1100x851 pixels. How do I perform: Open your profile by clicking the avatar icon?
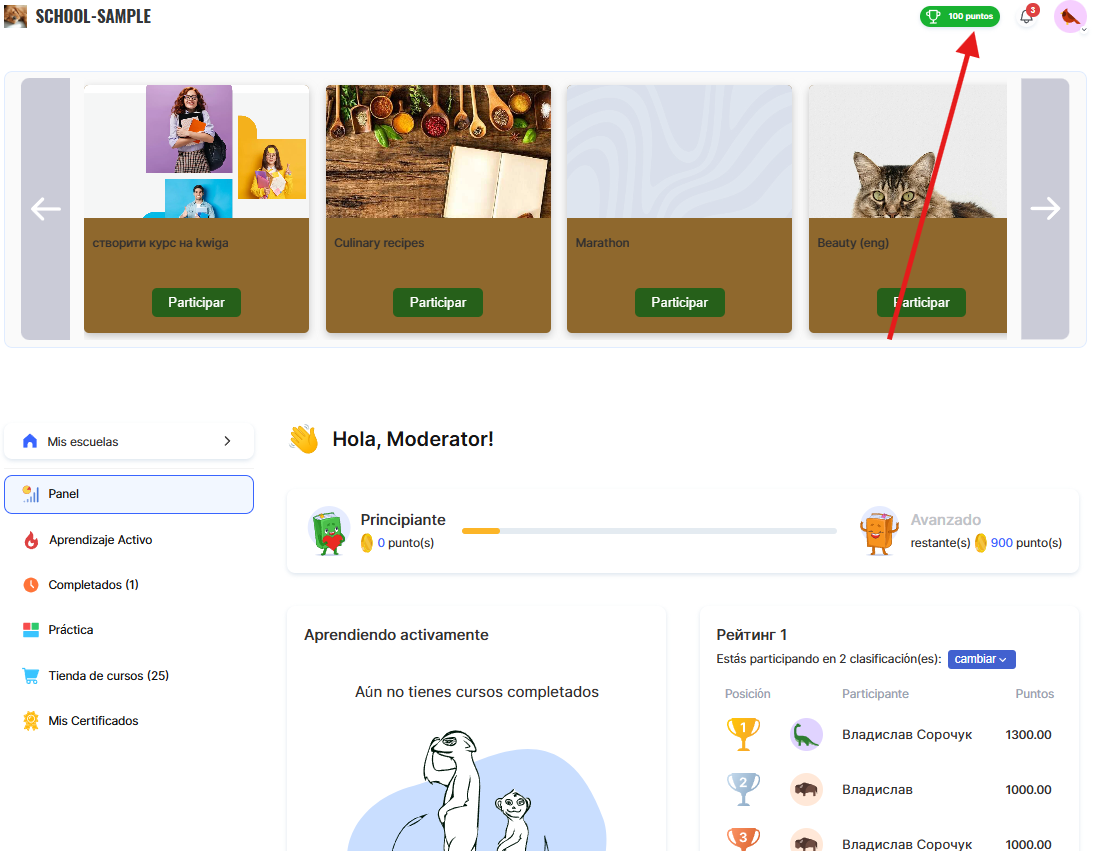tap(1069, 17)
